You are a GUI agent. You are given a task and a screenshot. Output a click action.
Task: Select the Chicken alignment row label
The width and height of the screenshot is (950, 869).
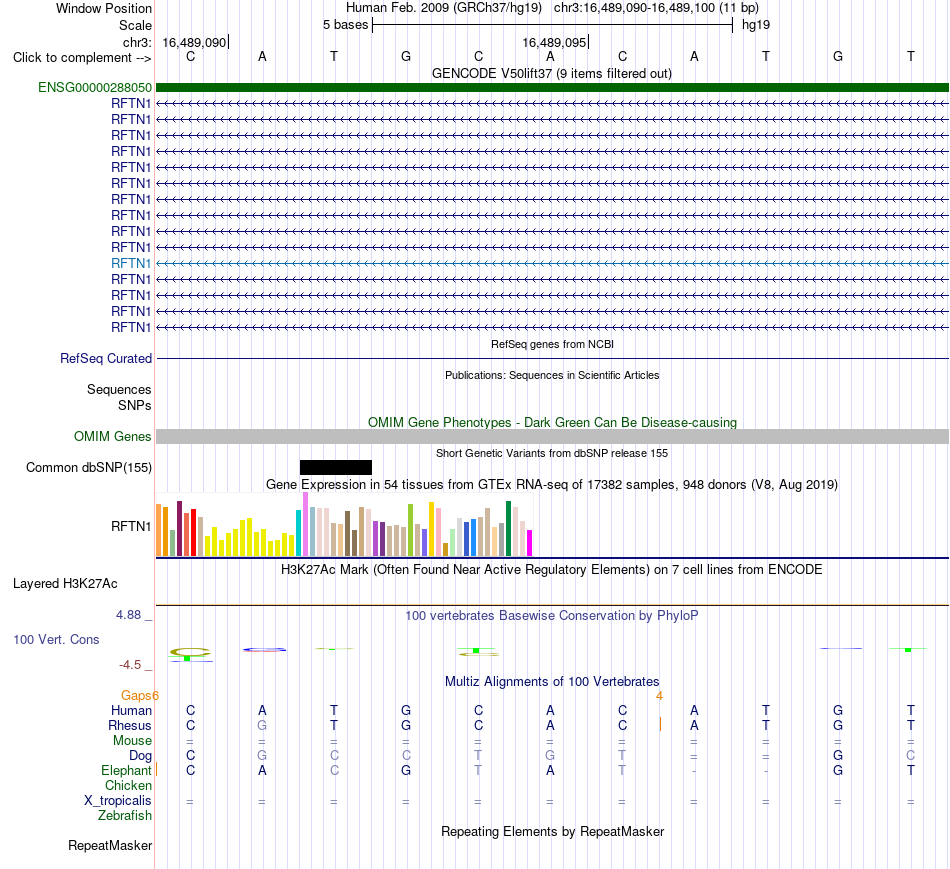128,785
